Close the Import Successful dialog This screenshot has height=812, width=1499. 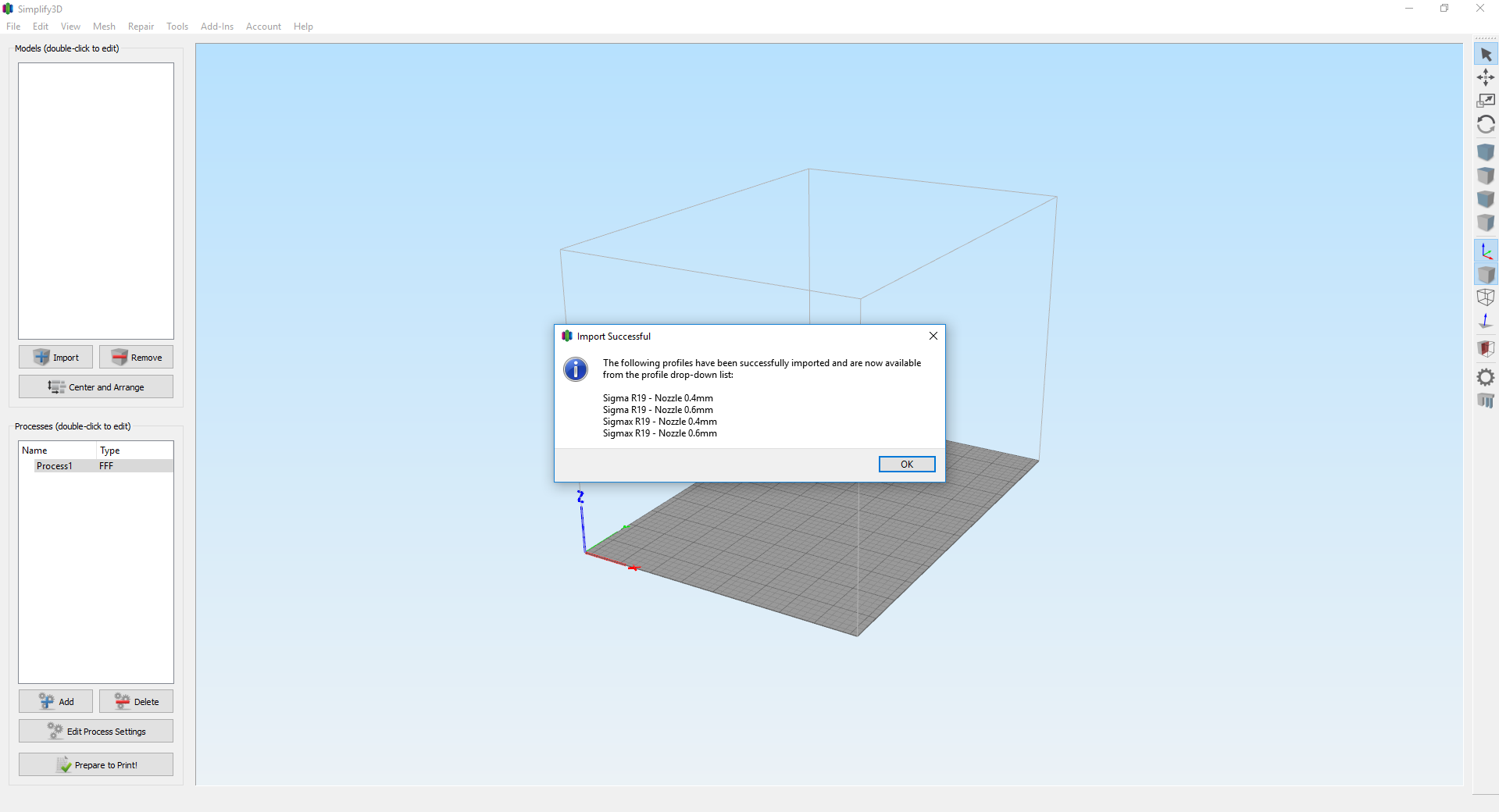(x=933, y=336)
